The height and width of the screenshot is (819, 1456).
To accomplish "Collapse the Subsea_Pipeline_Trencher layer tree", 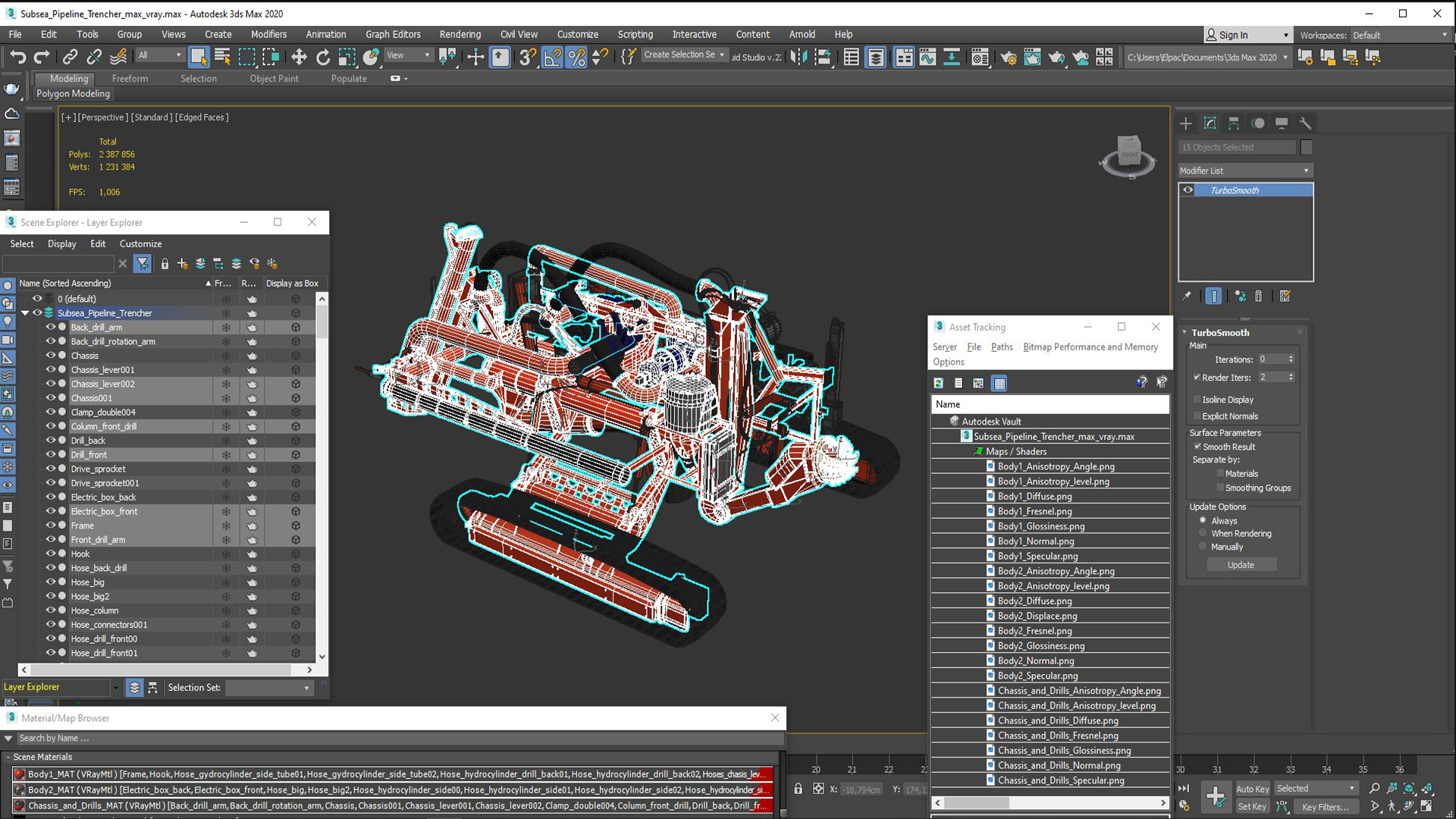I will (25, 312).
